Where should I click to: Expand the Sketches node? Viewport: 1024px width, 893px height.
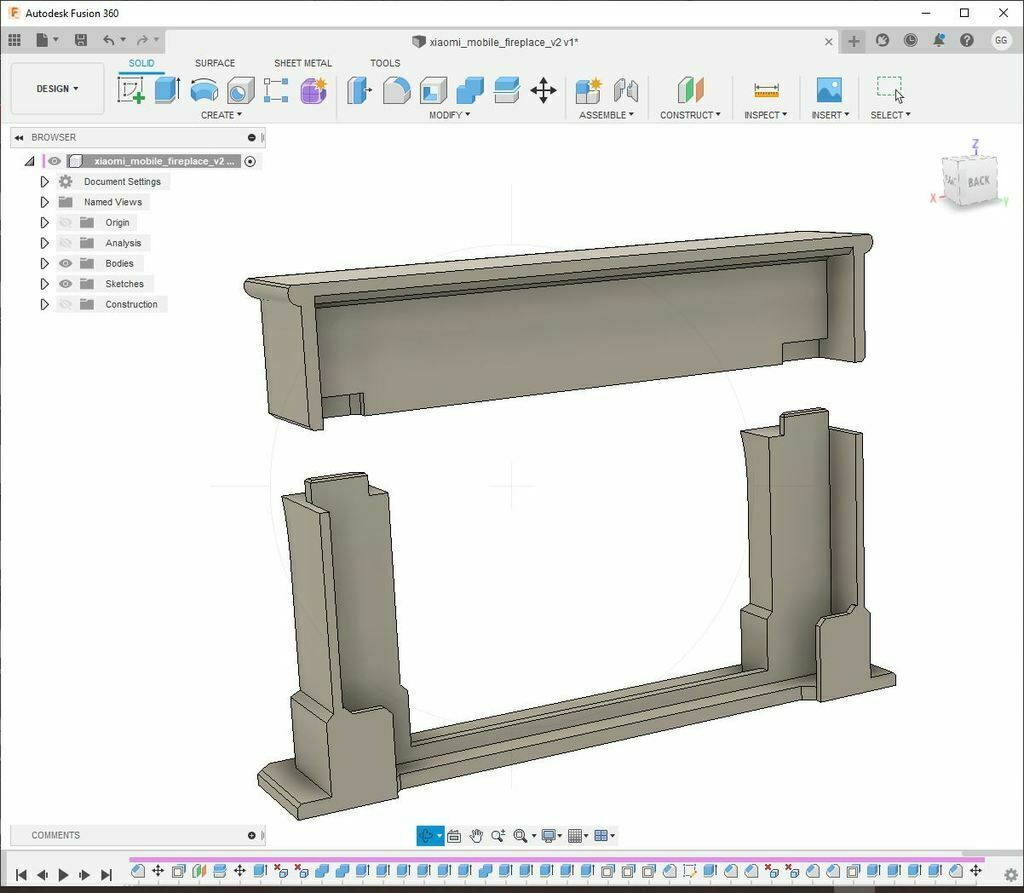click(44, 284)
